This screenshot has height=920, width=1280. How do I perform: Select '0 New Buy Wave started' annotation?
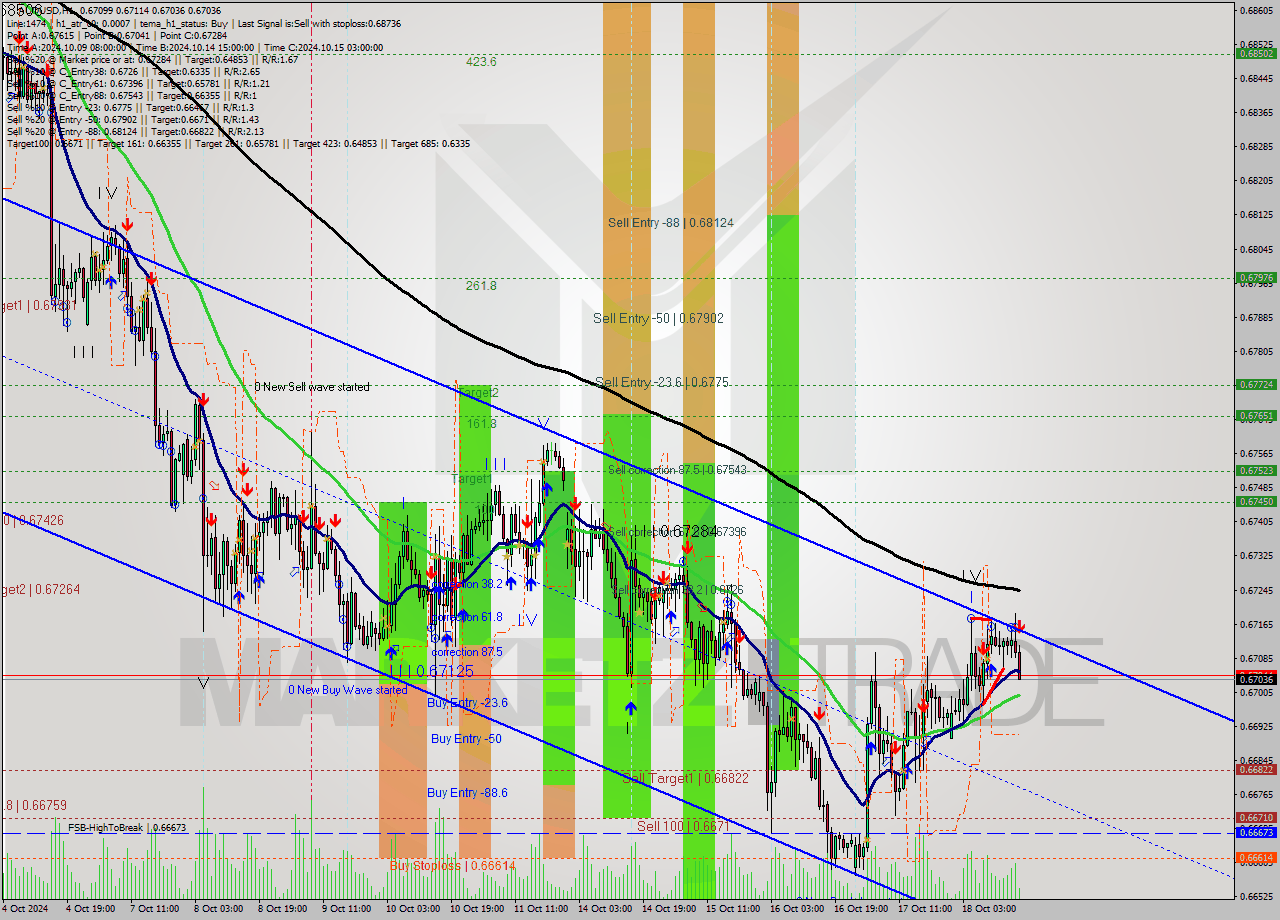348,690
